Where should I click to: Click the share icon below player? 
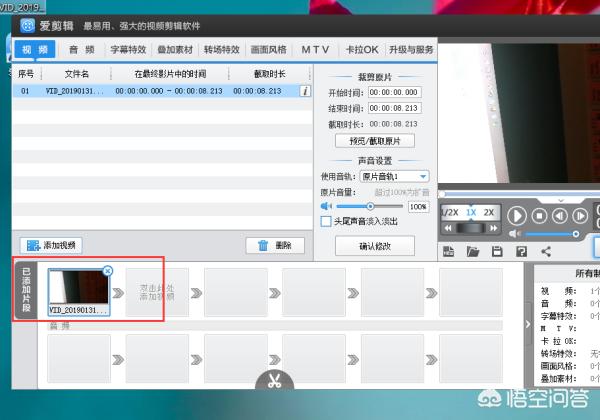pyautogui.click(x=546, y=251)
